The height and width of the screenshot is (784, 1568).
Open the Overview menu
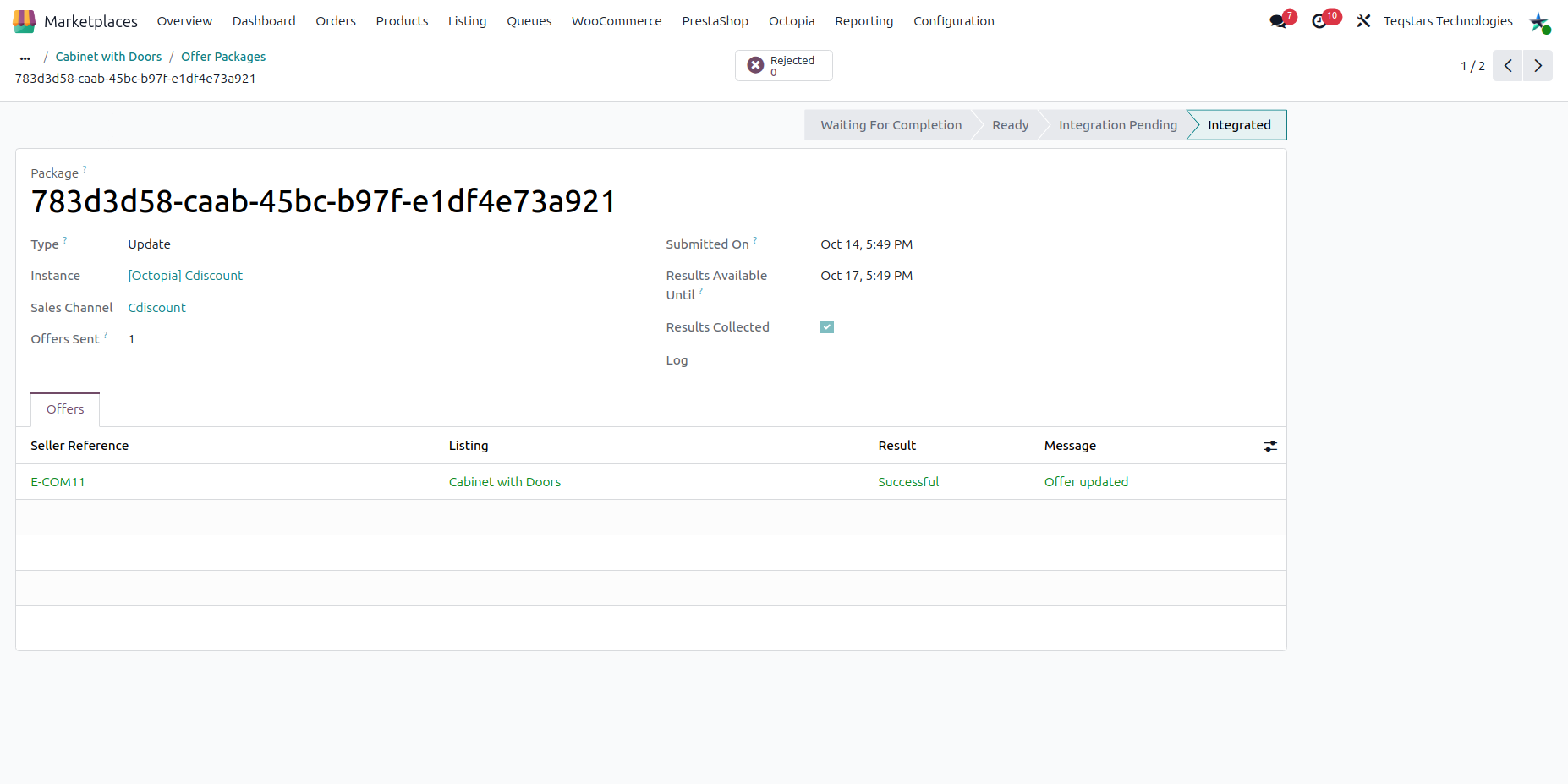click(184, 21)
